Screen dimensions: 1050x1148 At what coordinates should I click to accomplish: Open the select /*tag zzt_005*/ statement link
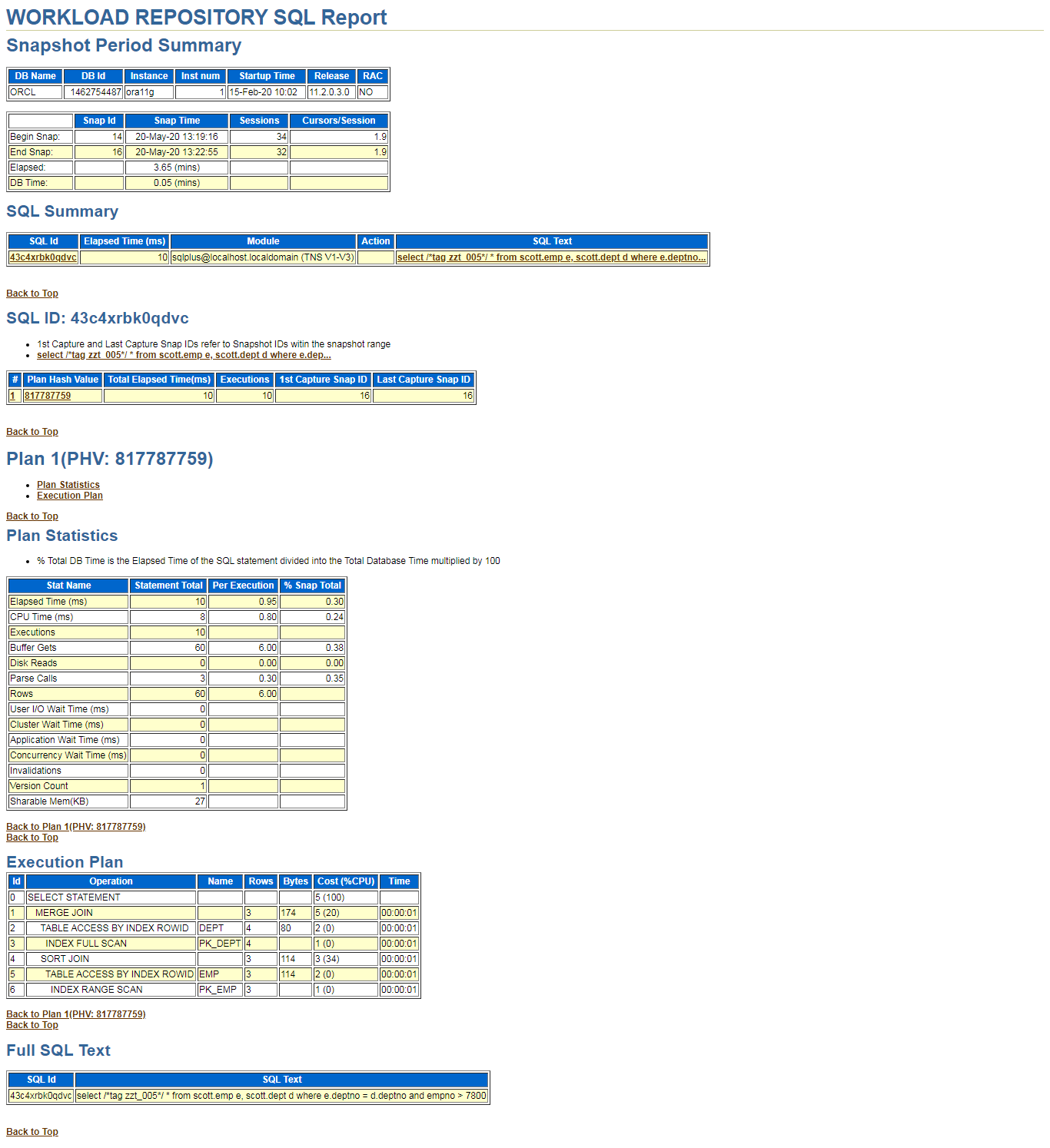click(183, 355)
